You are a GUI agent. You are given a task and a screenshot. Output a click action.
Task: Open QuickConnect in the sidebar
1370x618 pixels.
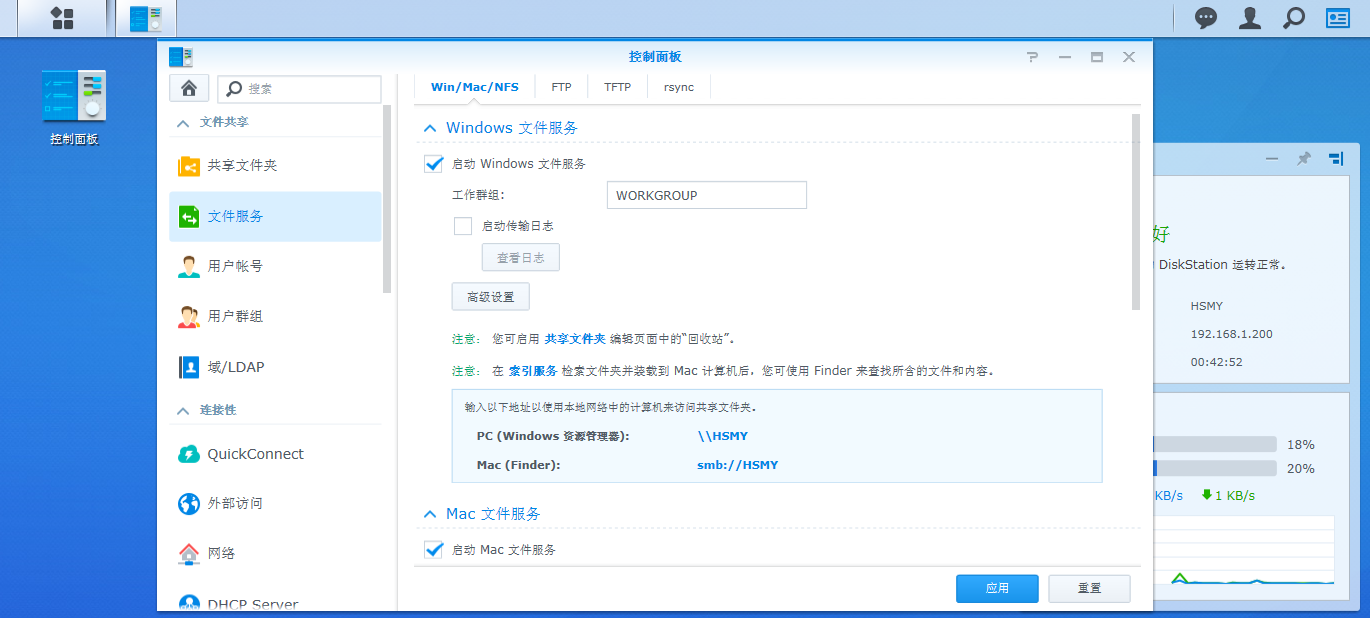click(255, 454)
